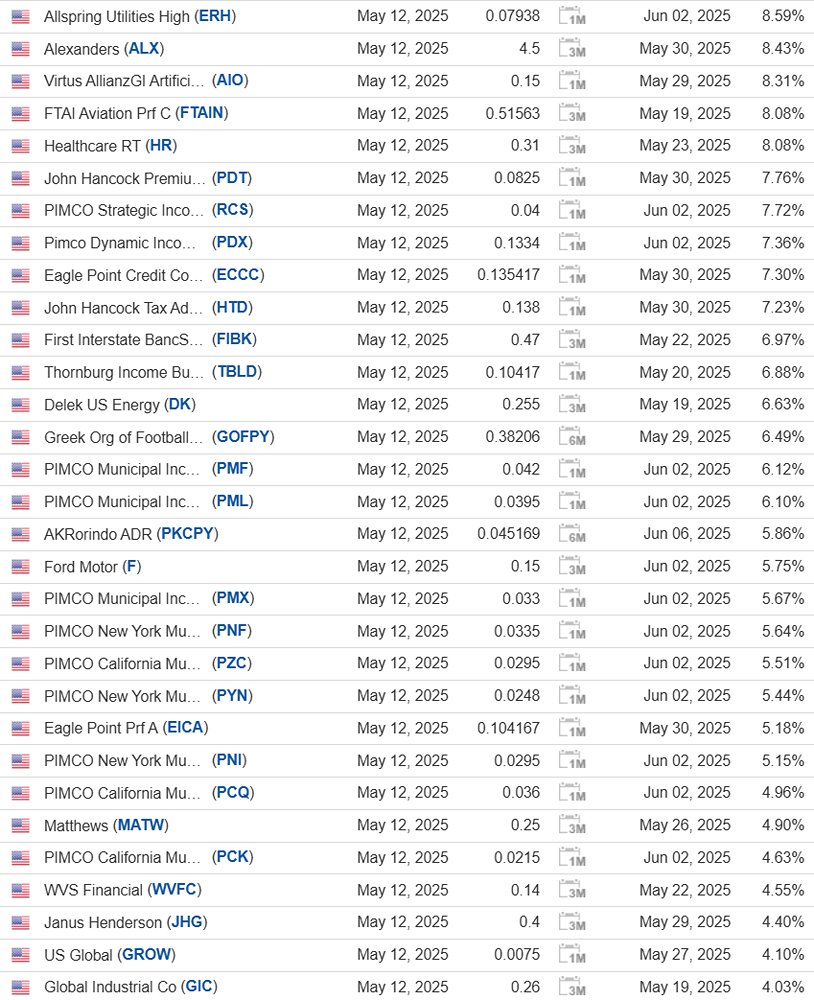The width and height of the screenshot is (814, 1000).
Task: Click the 3M calendar icon for Global Industrial Co
Action: tap(572, 988)
